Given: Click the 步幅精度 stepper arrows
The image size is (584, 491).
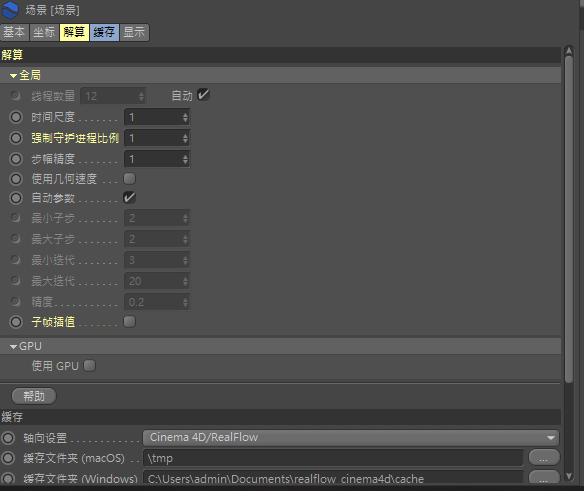Looking at the screenshot, I should point(185,159).
